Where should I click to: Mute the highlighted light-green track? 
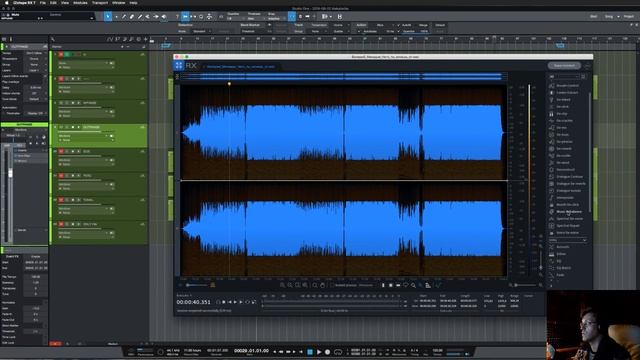[x=61, y=127]
